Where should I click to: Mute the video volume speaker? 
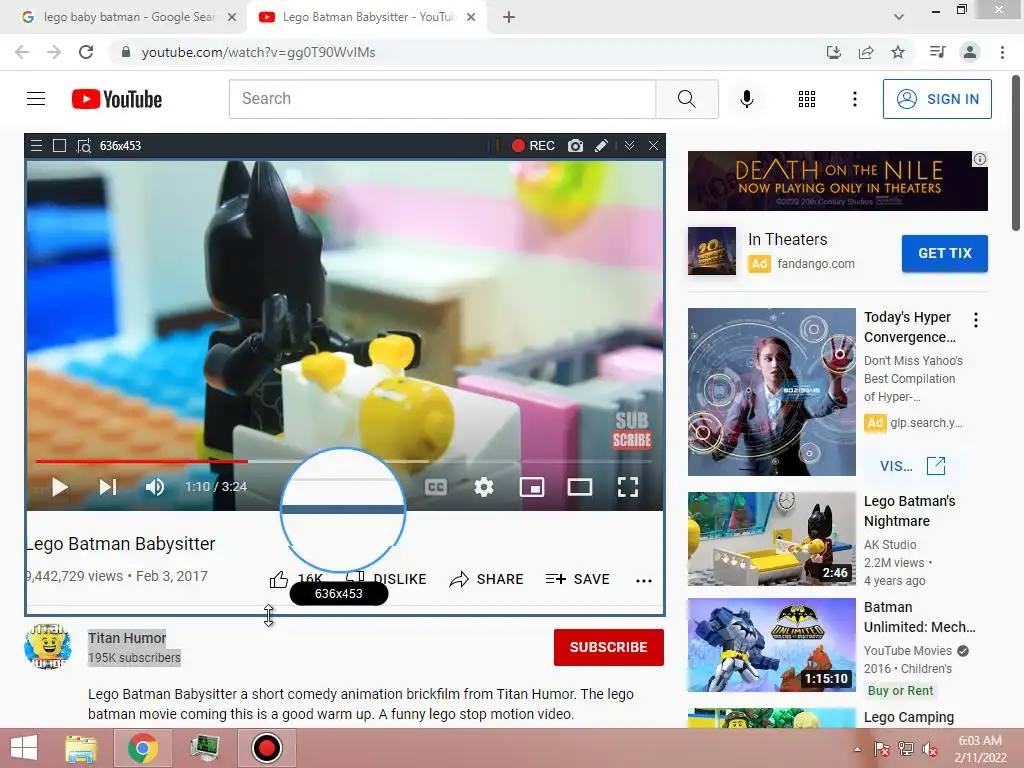pos(155,487)
